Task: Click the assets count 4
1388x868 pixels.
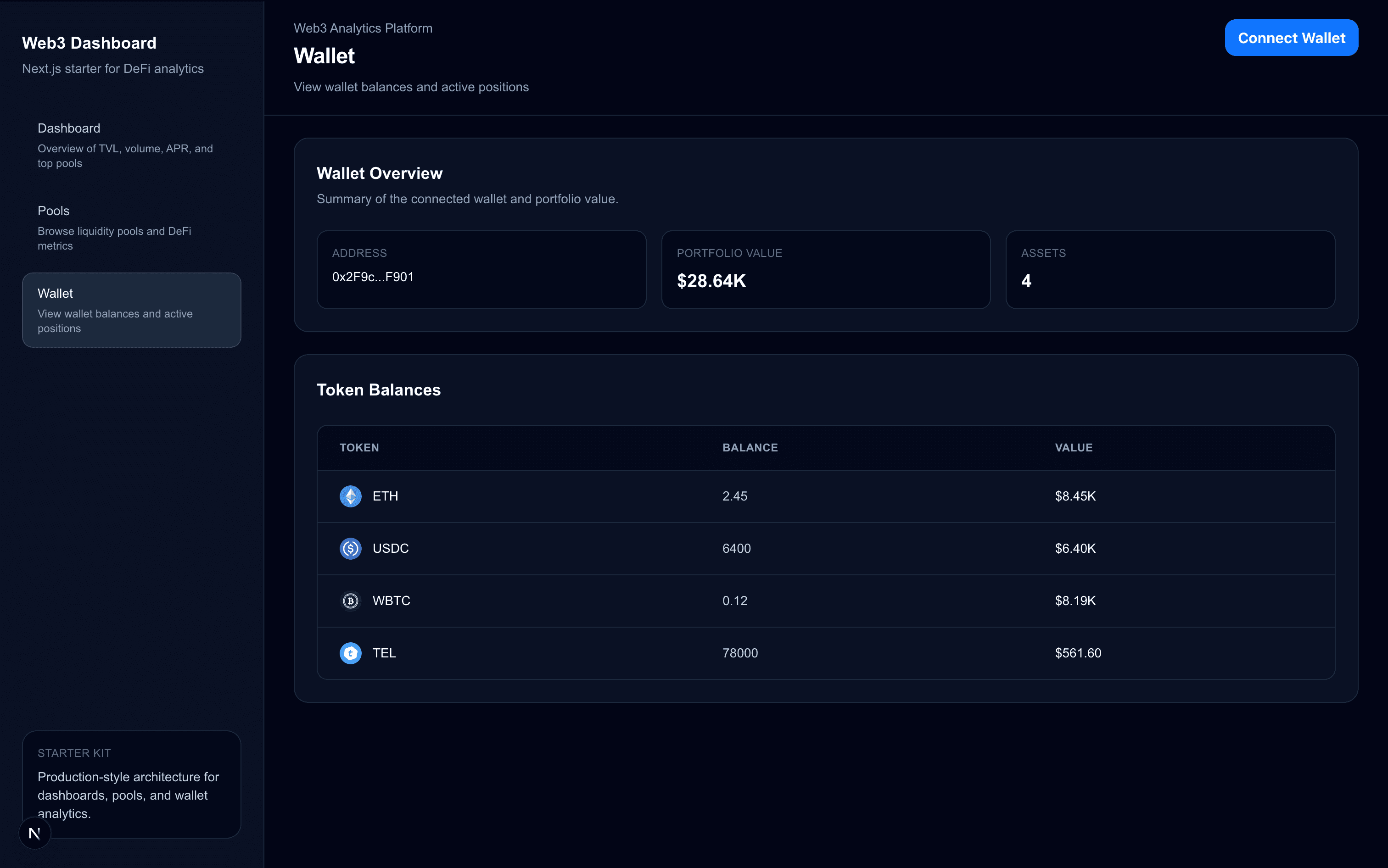Action: point(1026,281)
